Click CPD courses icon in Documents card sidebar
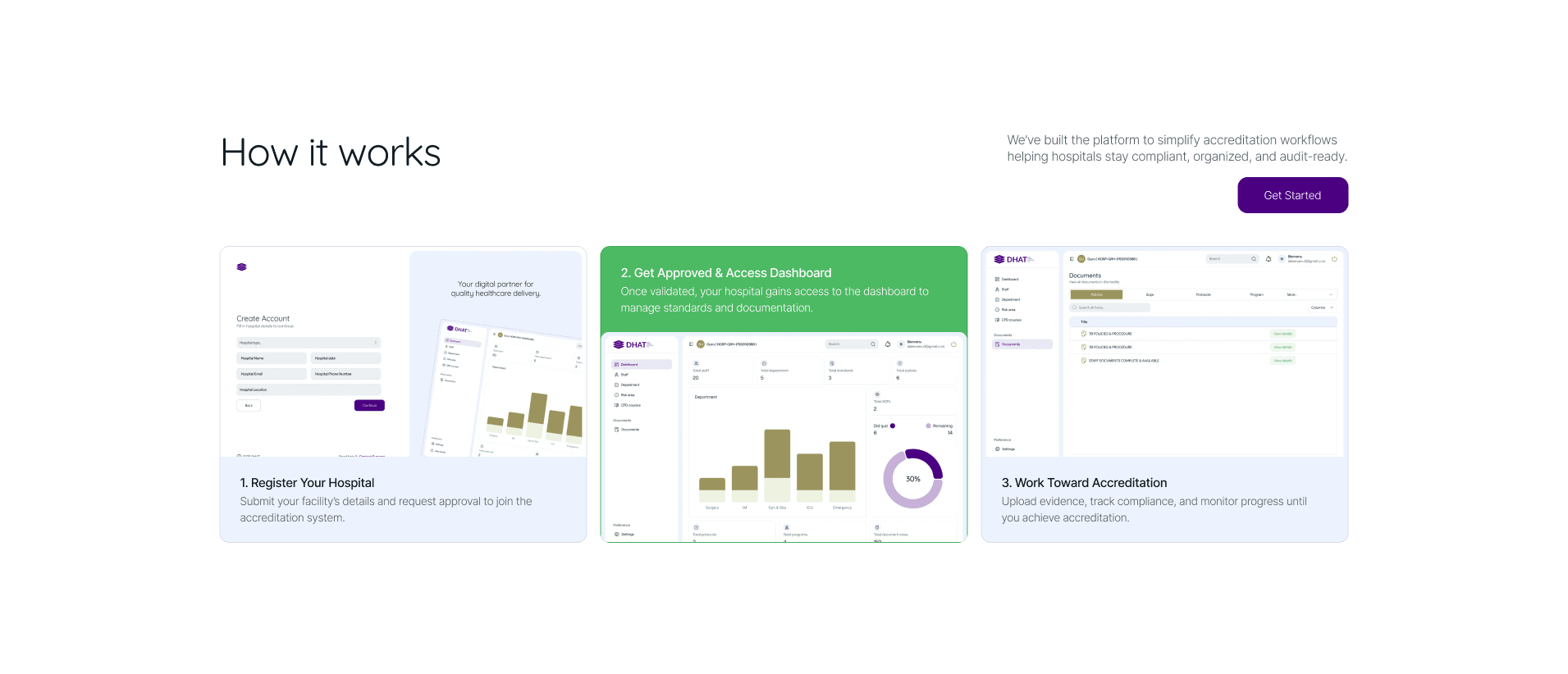 click(997, 320)
